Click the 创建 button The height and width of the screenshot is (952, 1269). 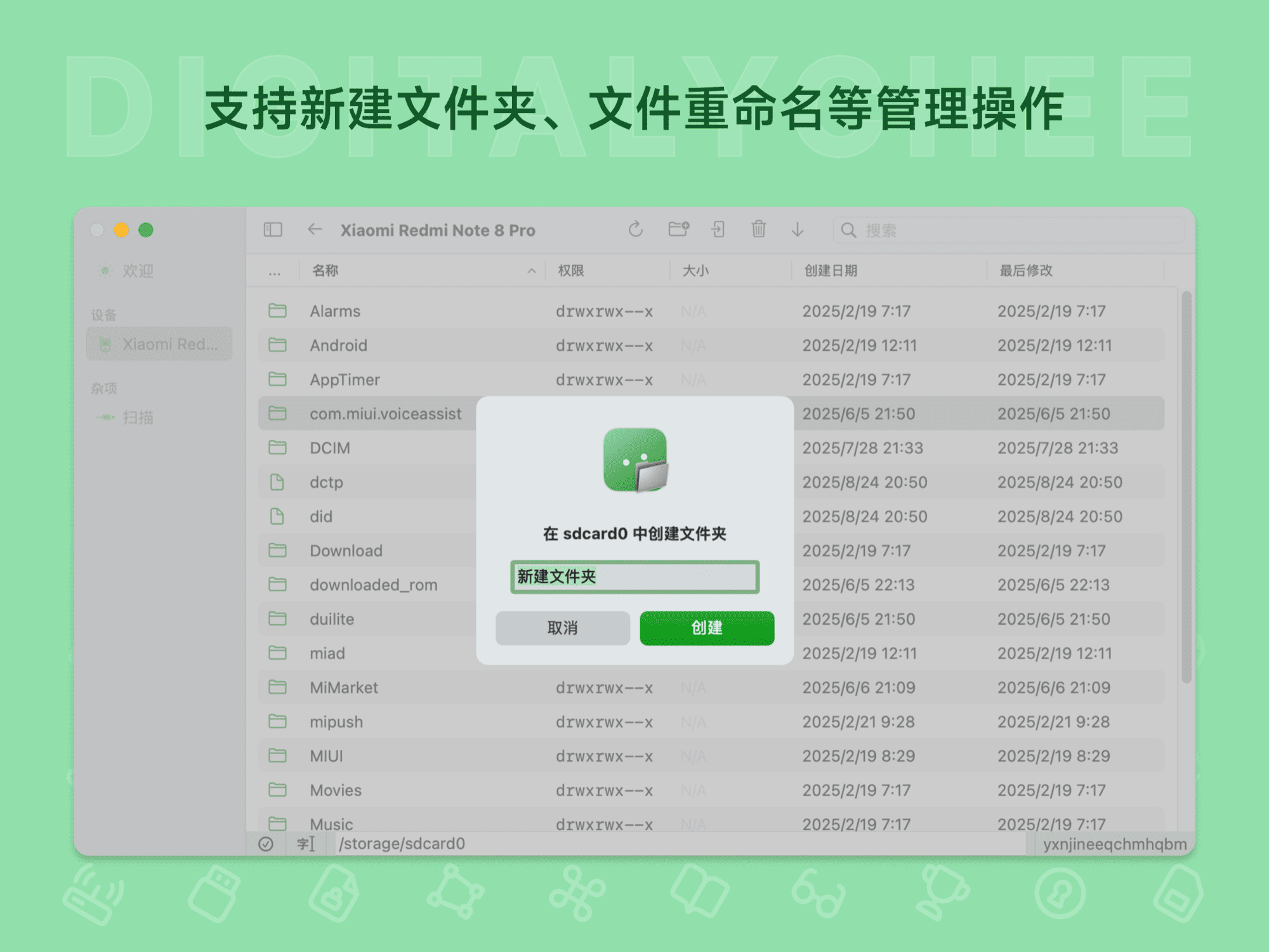point(707,628)
